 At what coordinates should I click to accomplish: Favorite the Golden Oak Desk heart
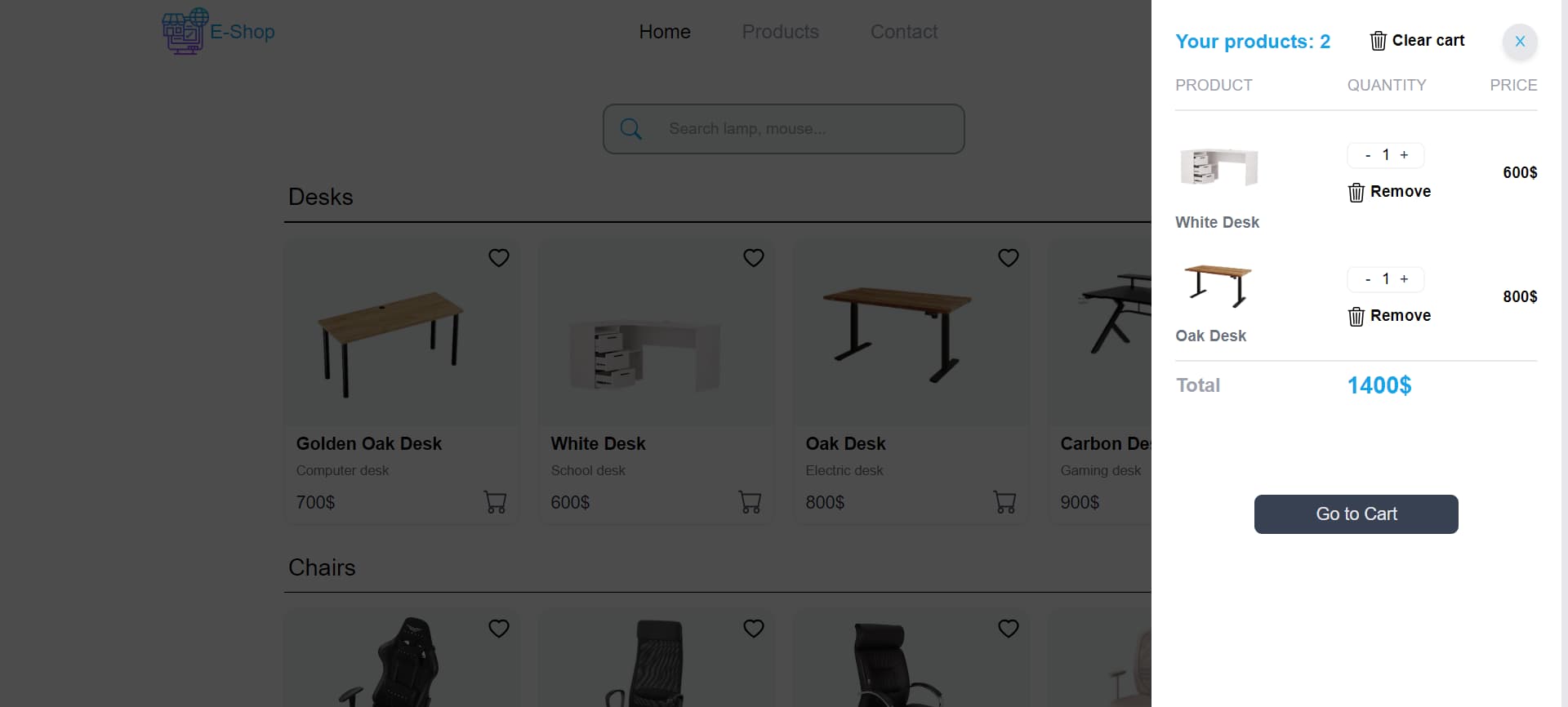click(499, 258)
